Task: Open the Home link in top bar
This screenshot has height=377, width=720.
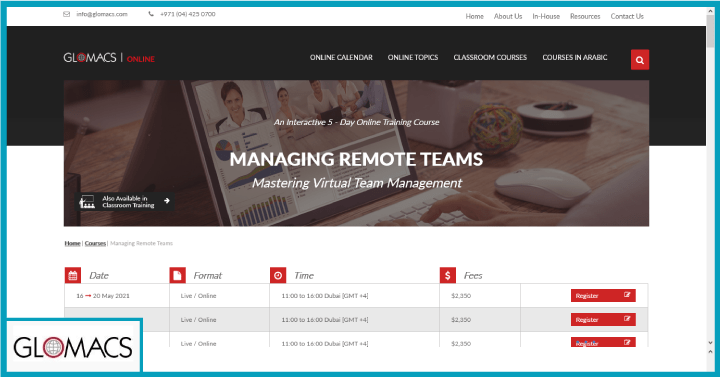Action: (x=474, y=16)
